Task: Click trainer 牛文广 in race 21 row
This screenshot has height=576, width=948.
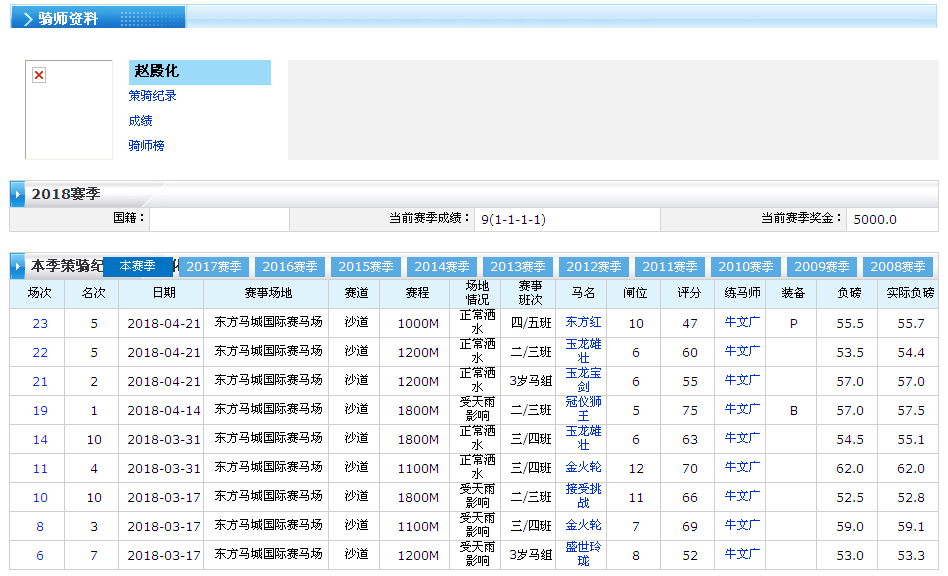Action: click(742, 381)
